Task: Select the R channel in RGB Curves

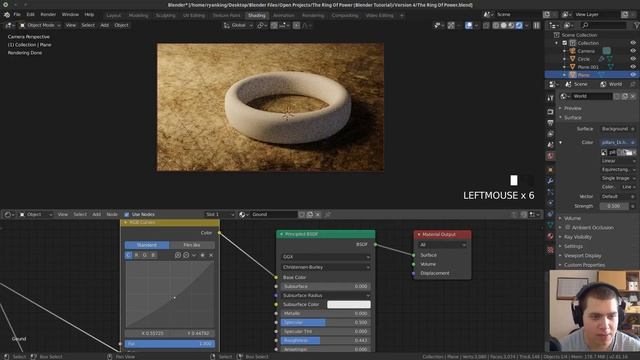Action: (x=136, y=255)
